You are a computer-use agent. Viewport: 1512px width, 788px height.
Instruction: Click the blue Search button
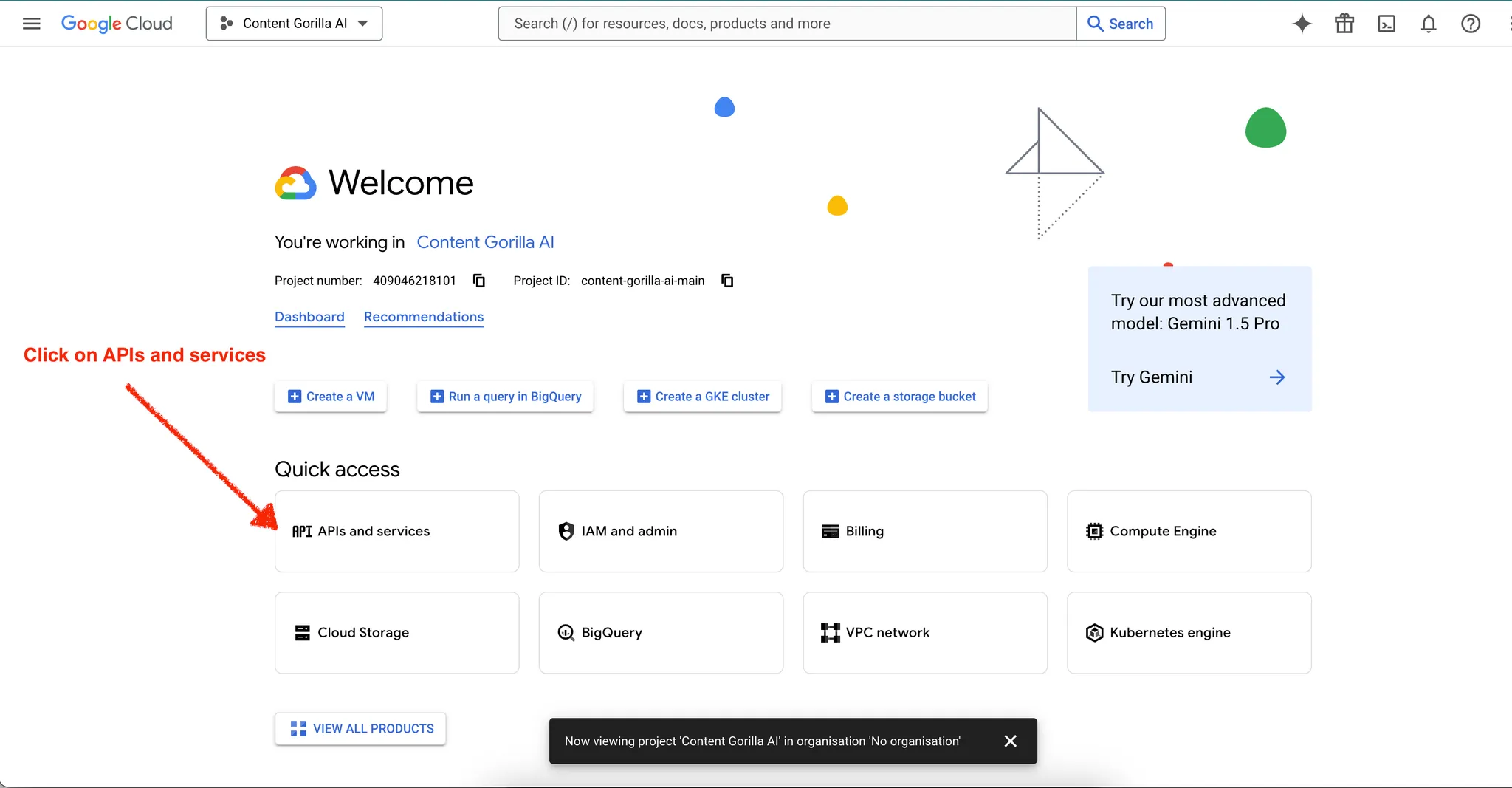(x=1121, y=24)
